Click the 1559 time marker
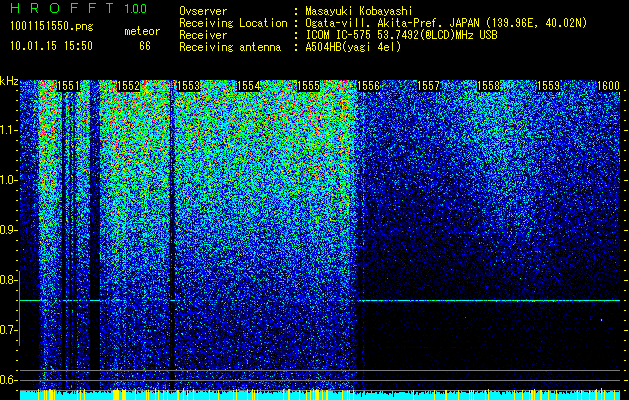The height and width of the screenshot is (400, 629). click(x=548, y=86)
